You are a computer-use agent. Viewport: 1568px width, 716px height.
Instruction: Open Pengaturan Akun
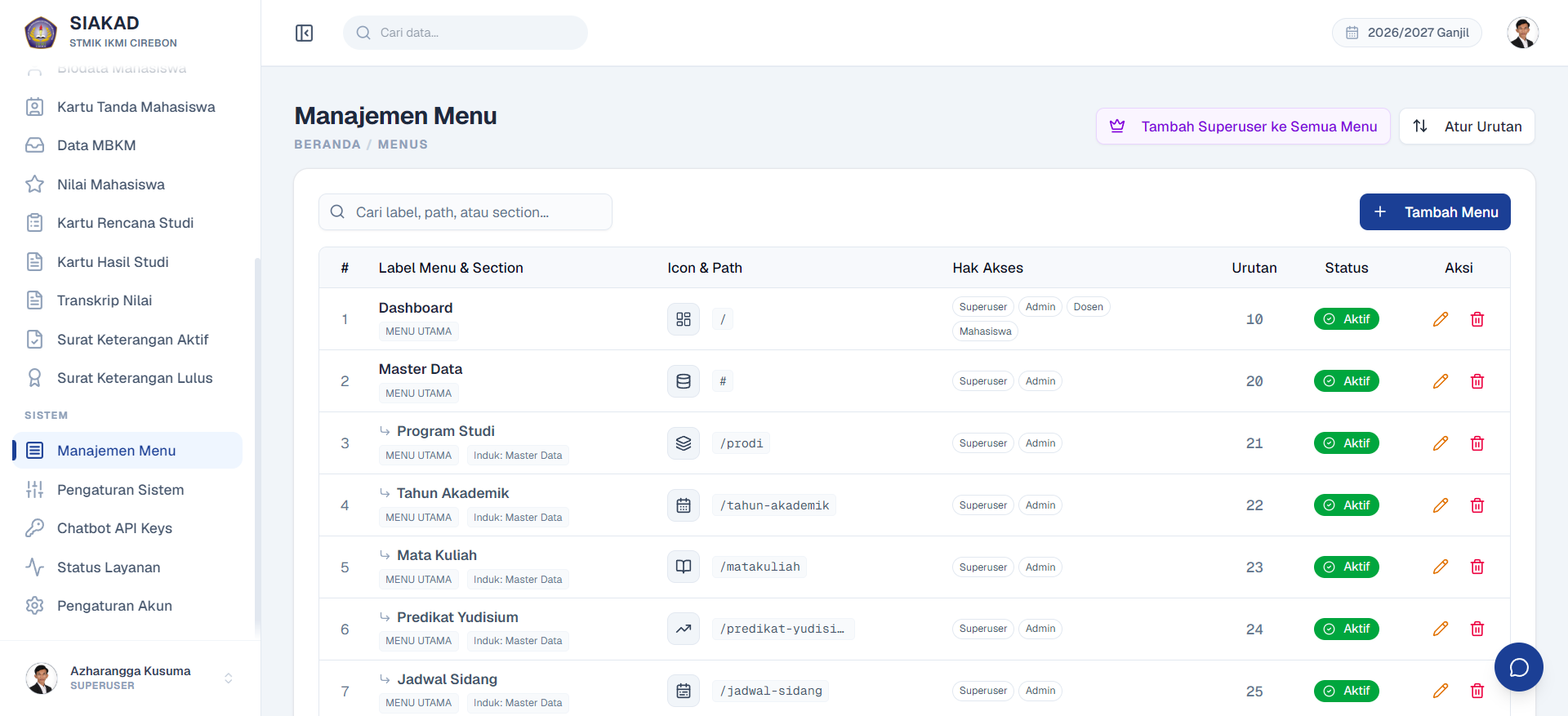128,606
